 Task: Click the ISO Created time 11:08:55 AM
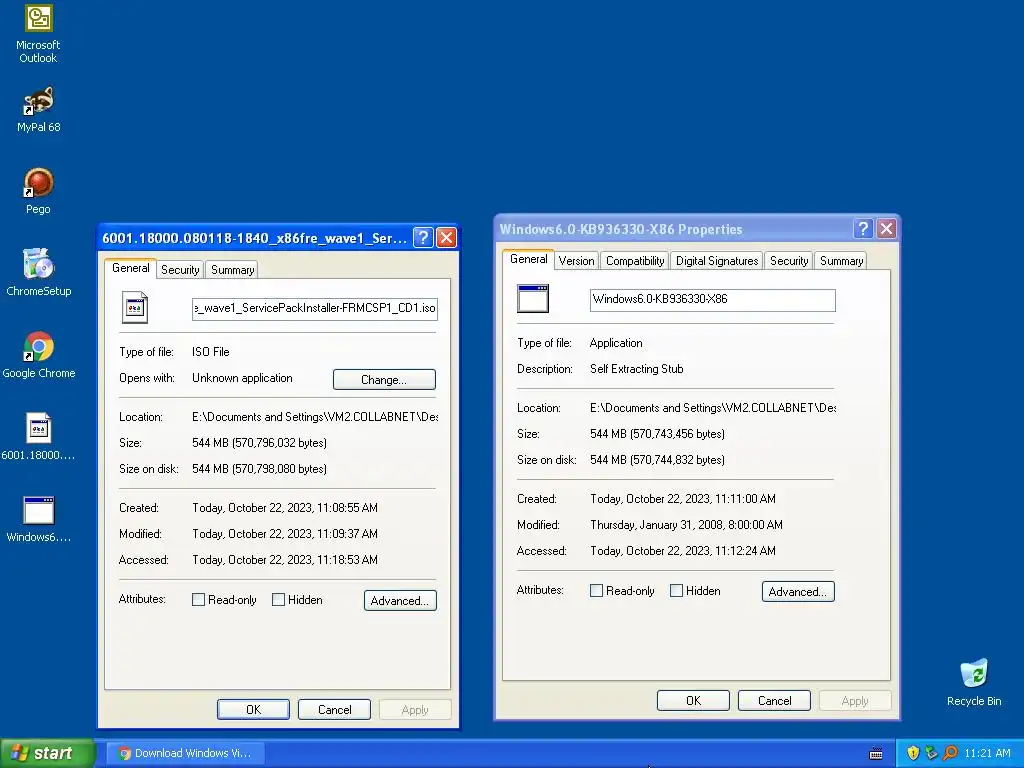click(285, 507)
